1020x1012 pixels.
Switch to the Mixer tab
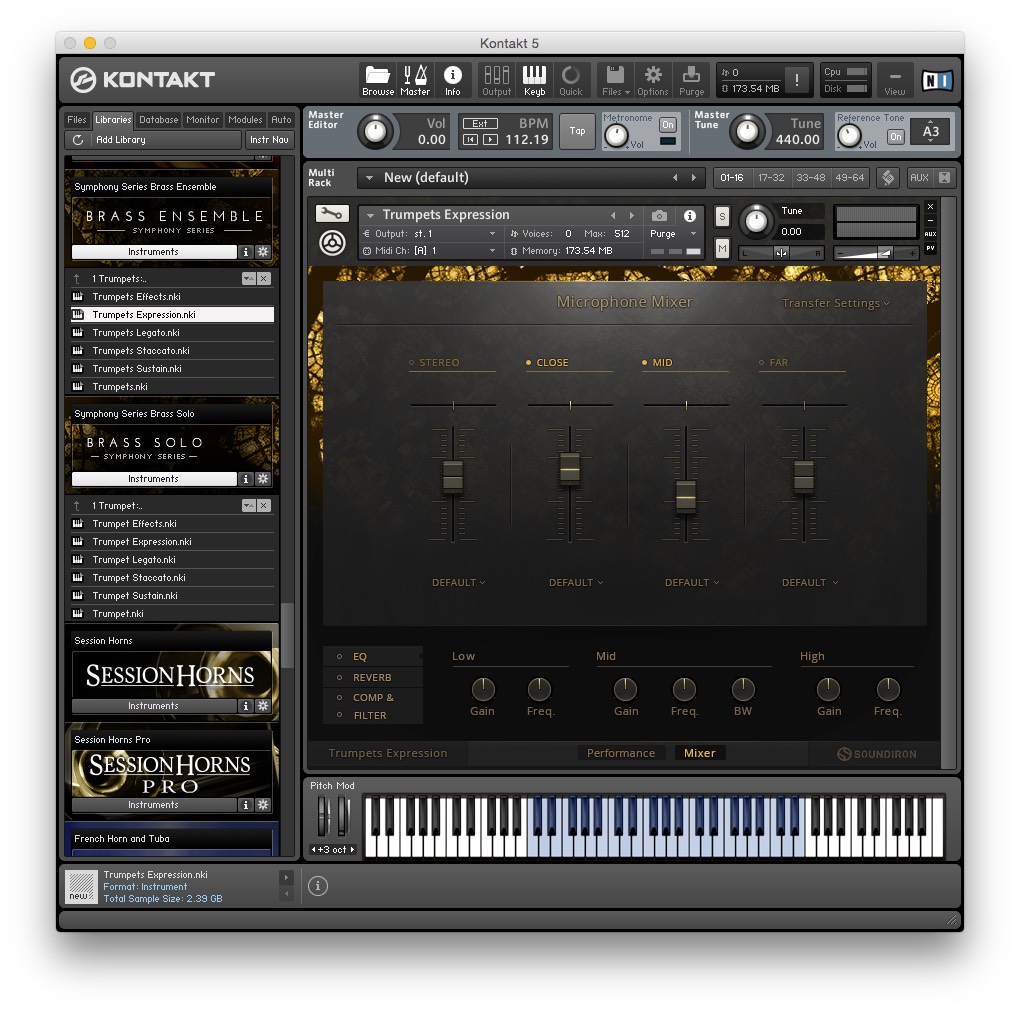pyautogui.click(x=700, y=753)
